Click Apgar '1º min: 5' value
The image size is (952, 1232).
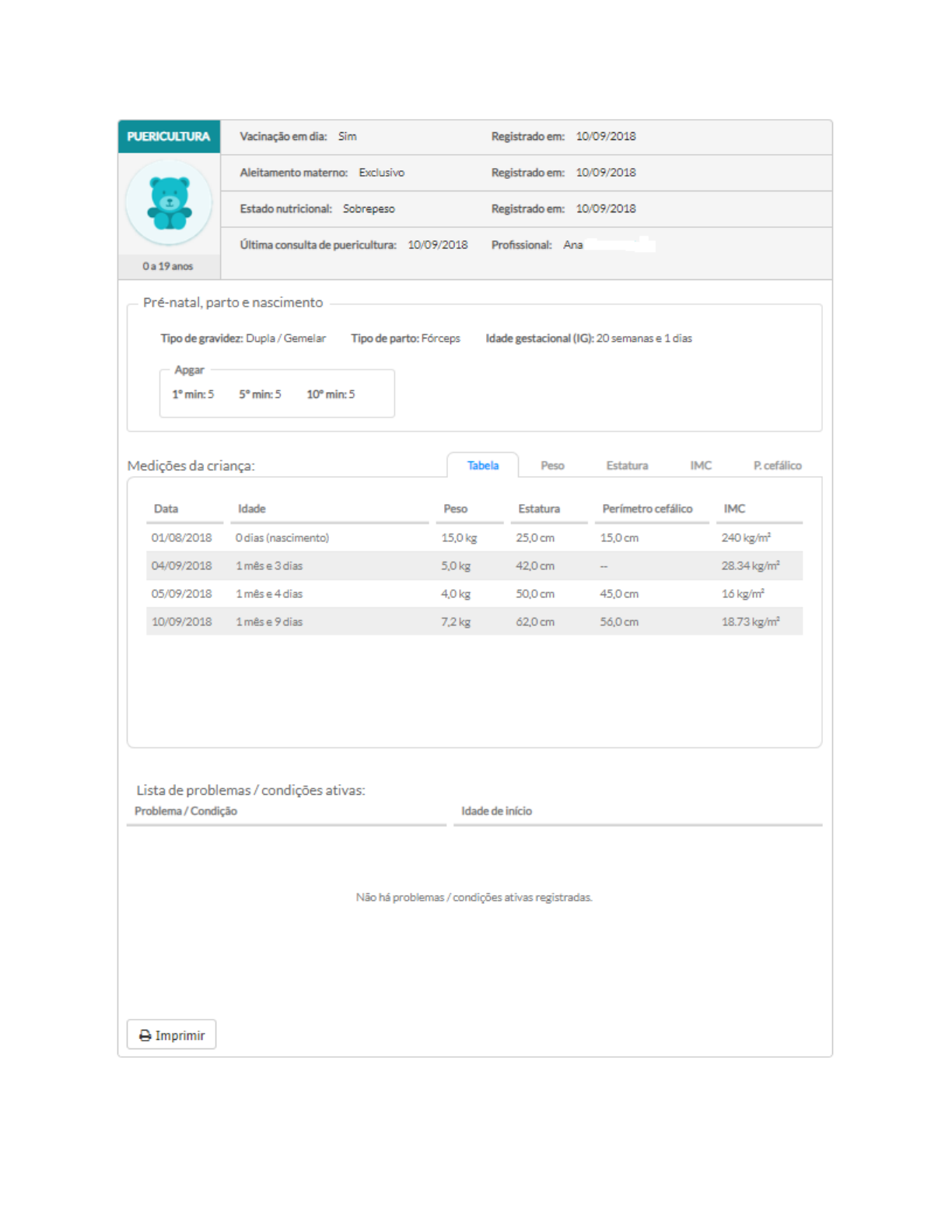193,394
